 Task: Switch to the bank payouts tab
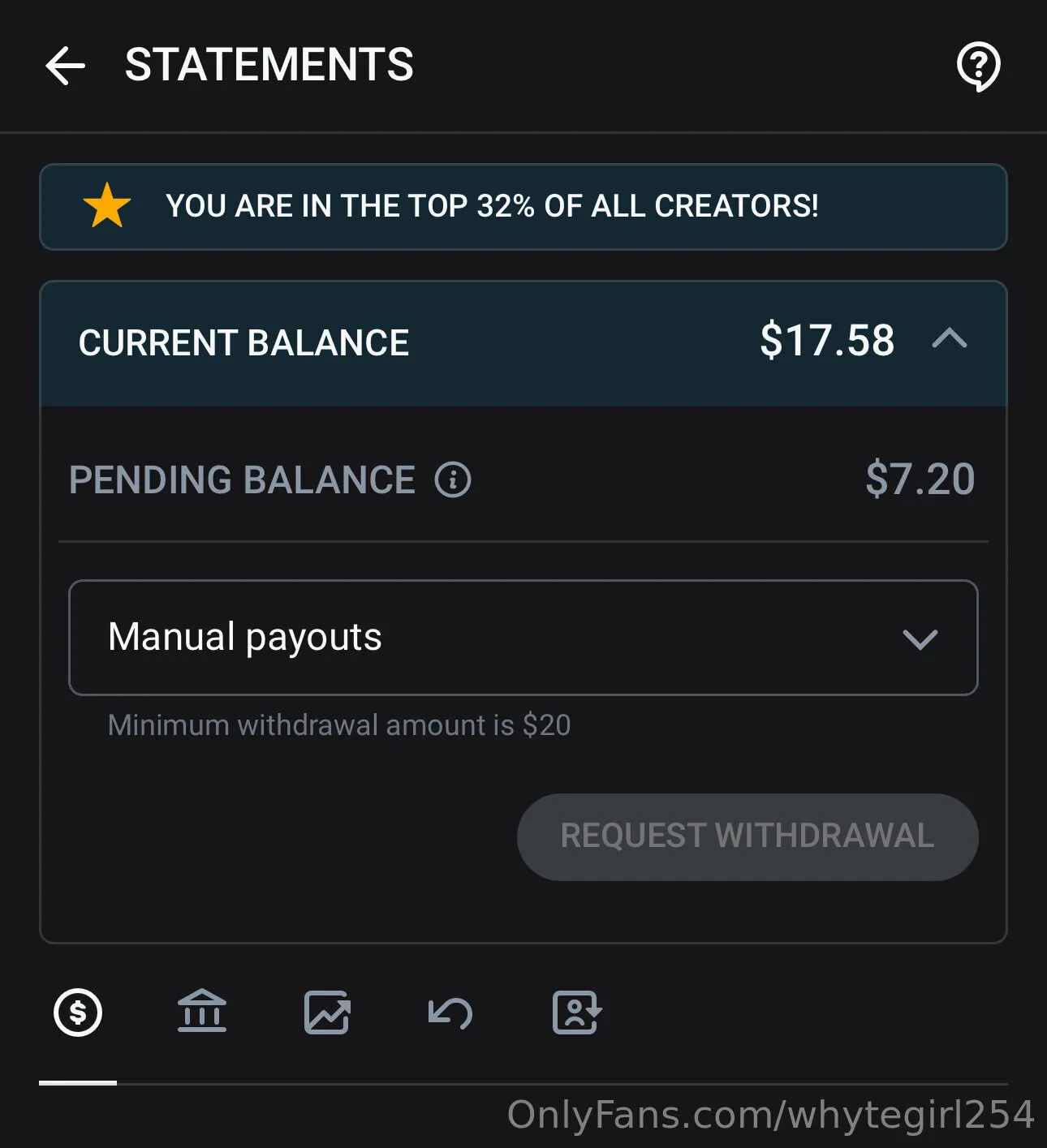(x=202, y=1013)
